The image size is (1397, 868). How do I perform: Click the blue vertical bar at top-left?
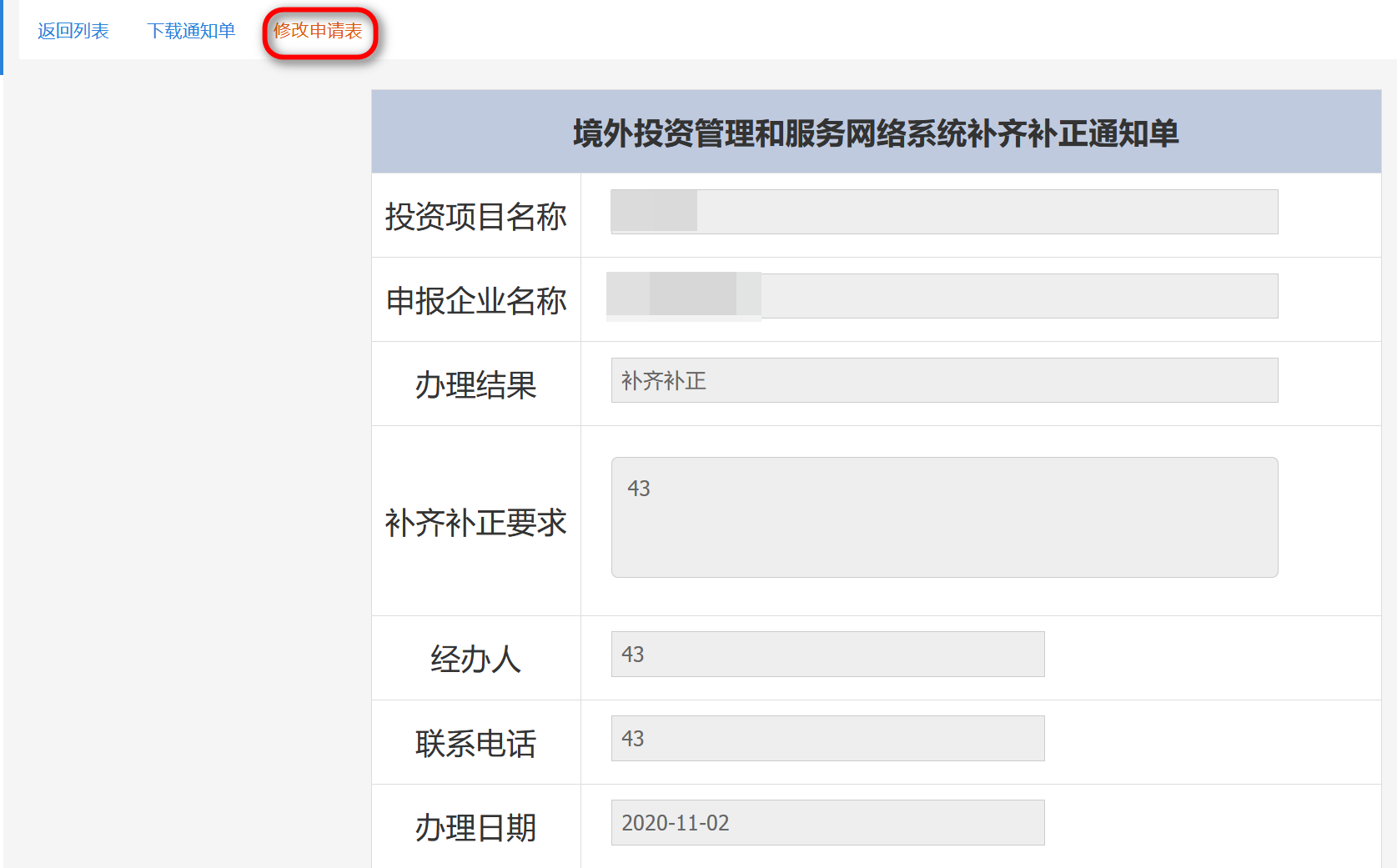point(2,38)
